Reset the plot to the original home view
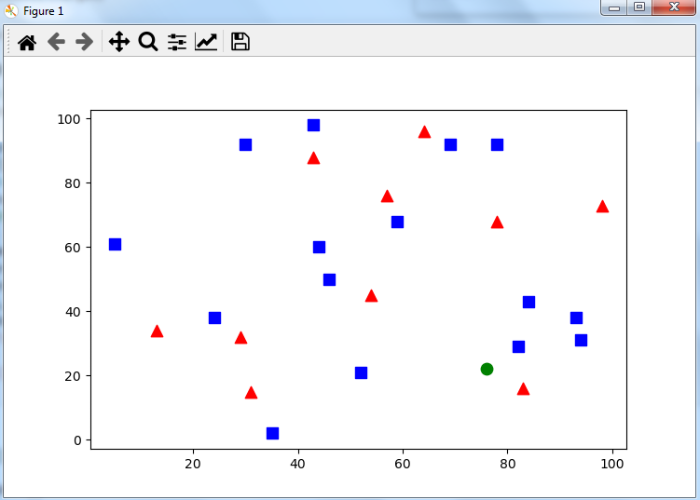 (27, 42)
